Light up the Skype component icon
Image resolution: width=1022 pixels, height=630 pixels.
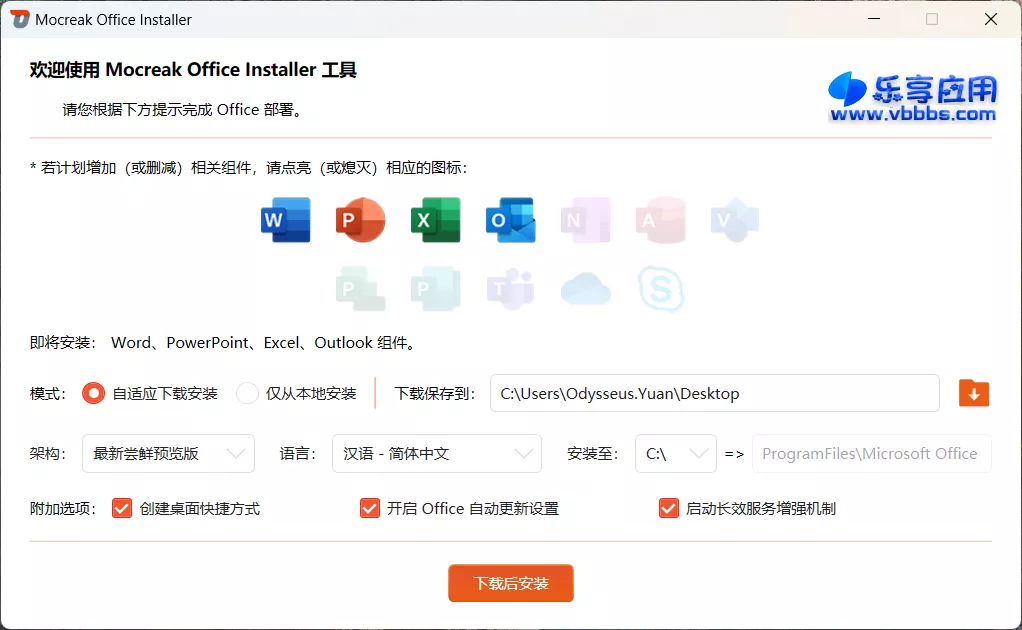point(660,289)
